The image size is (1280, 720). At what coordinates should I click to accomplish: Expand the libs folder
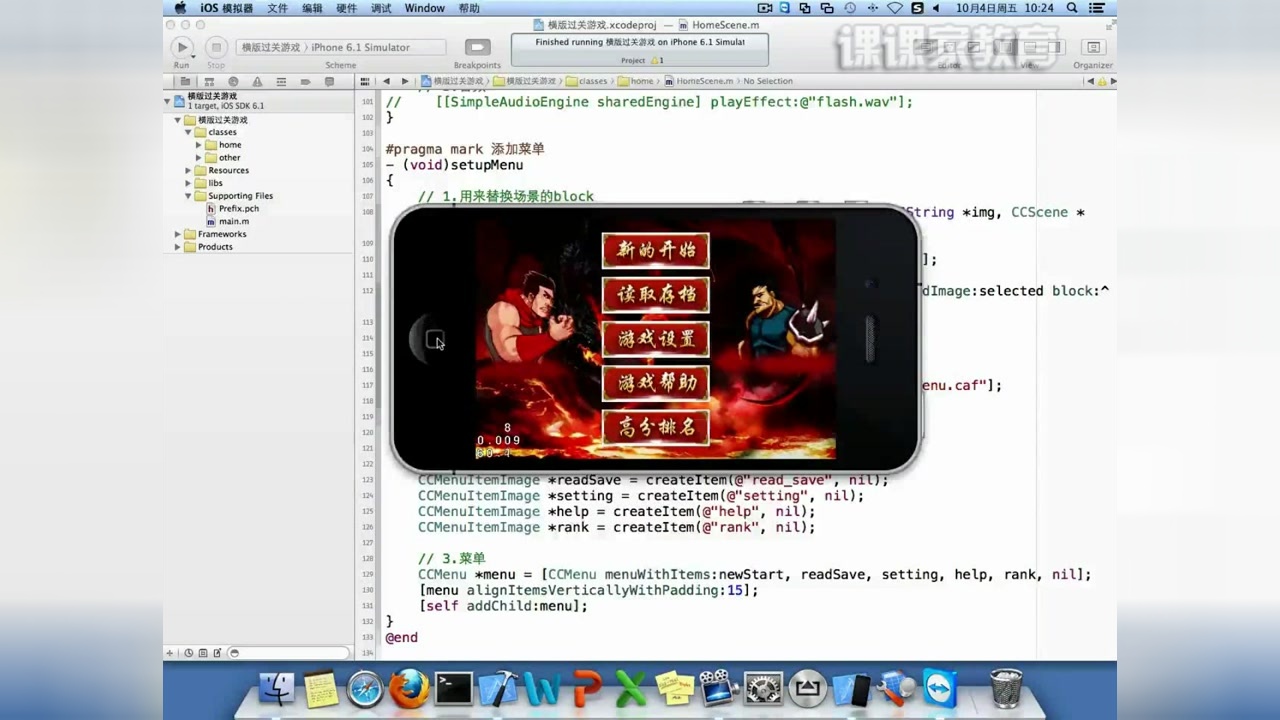188,183
